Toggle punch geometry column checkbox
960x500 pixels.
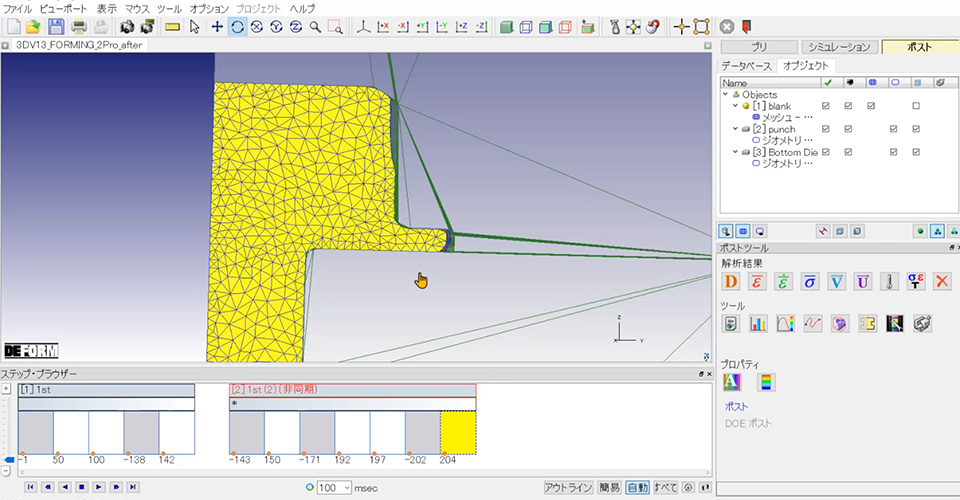click(x=893, y=129)
